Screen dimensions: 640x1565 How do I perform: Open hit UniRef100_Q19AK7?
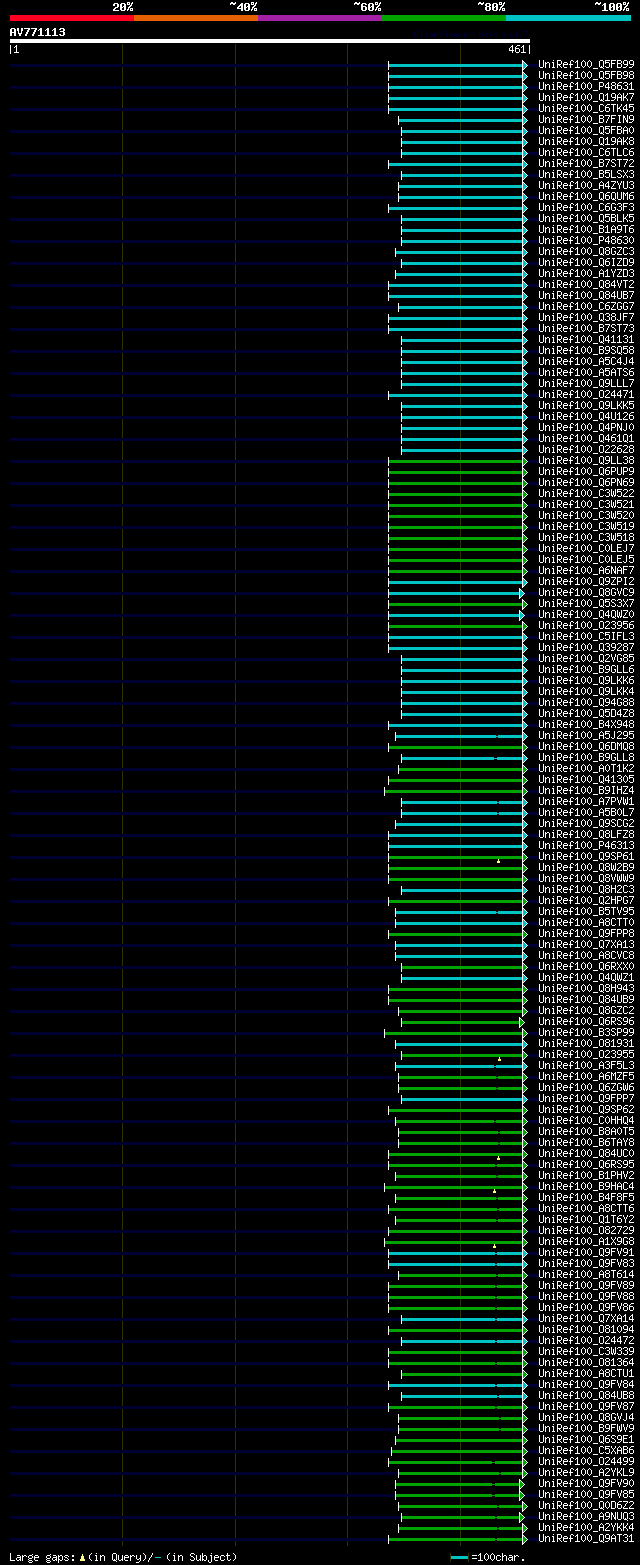(x=585, y=98)
